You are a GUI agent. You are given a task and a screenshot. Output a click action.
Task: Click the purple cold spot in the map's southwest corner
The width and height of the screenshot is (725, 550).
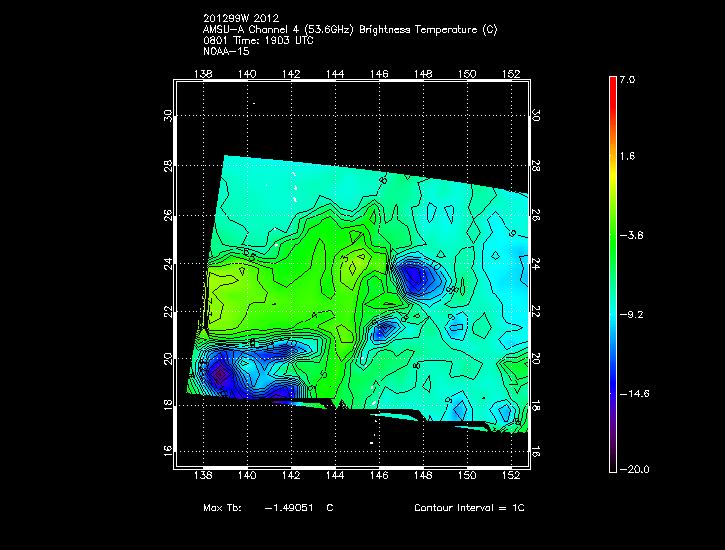[219, 374]
